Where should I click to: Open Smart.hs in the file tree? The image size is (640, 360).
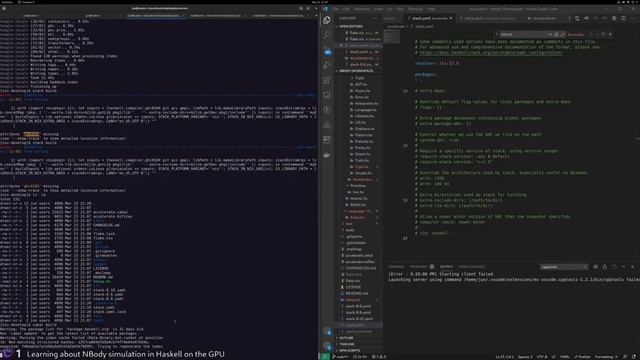(x=362, y=154)
